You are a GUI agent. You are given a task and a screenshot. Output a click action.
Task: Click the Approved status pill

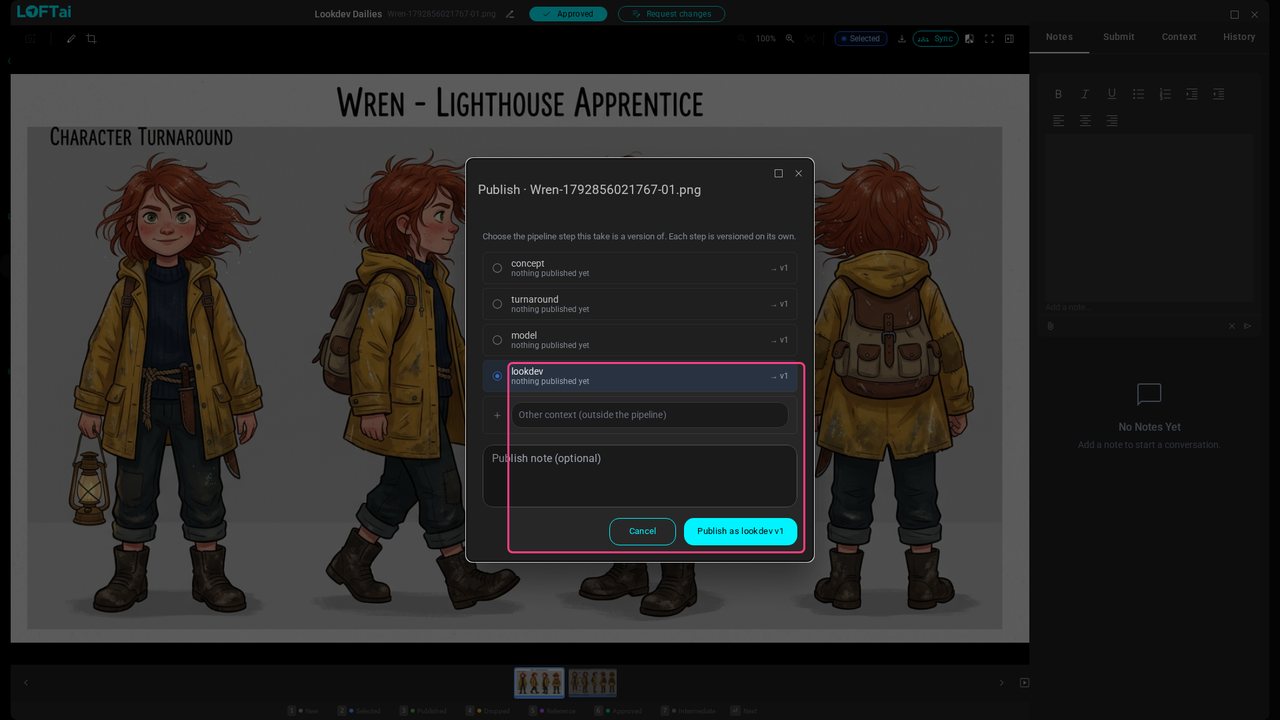pos(568,14)
